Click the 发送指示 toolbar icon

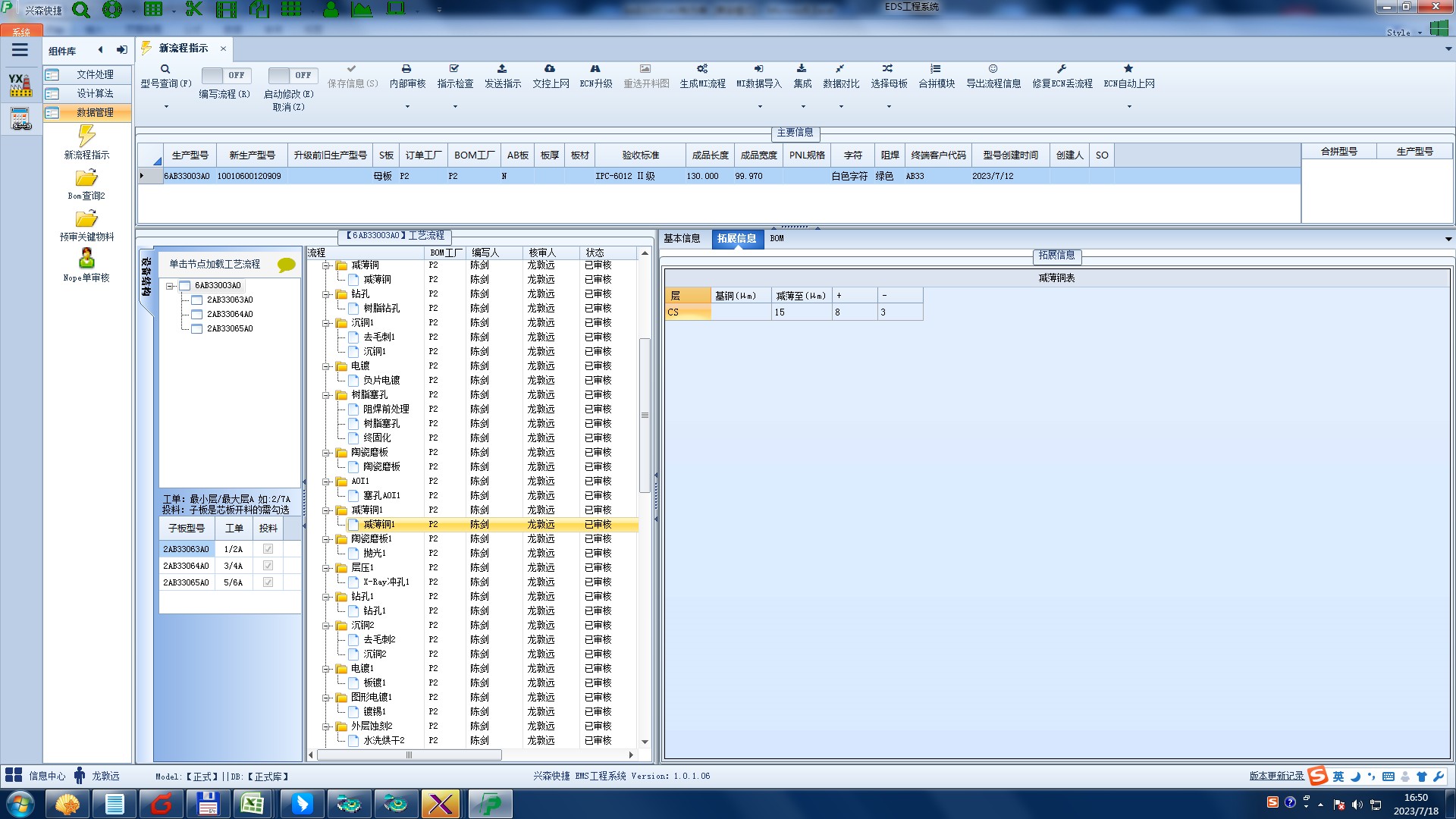502,69
